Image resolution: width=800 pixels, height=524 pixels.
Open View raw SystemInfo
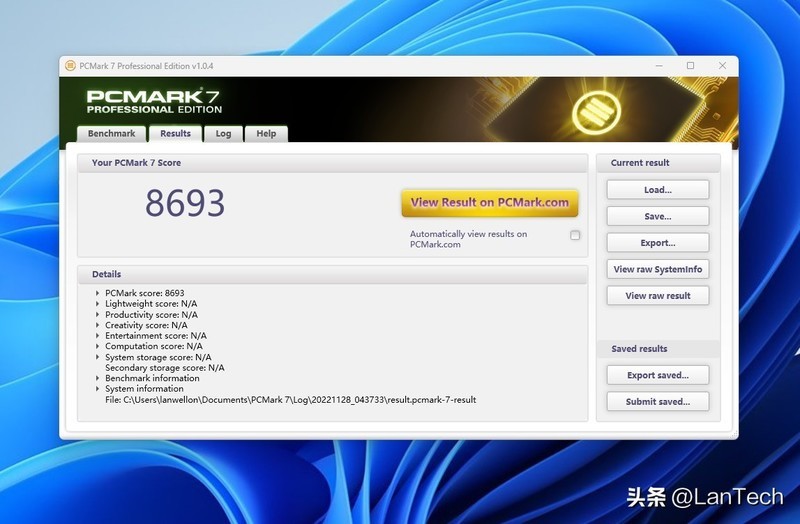click(x=658, y=269)
